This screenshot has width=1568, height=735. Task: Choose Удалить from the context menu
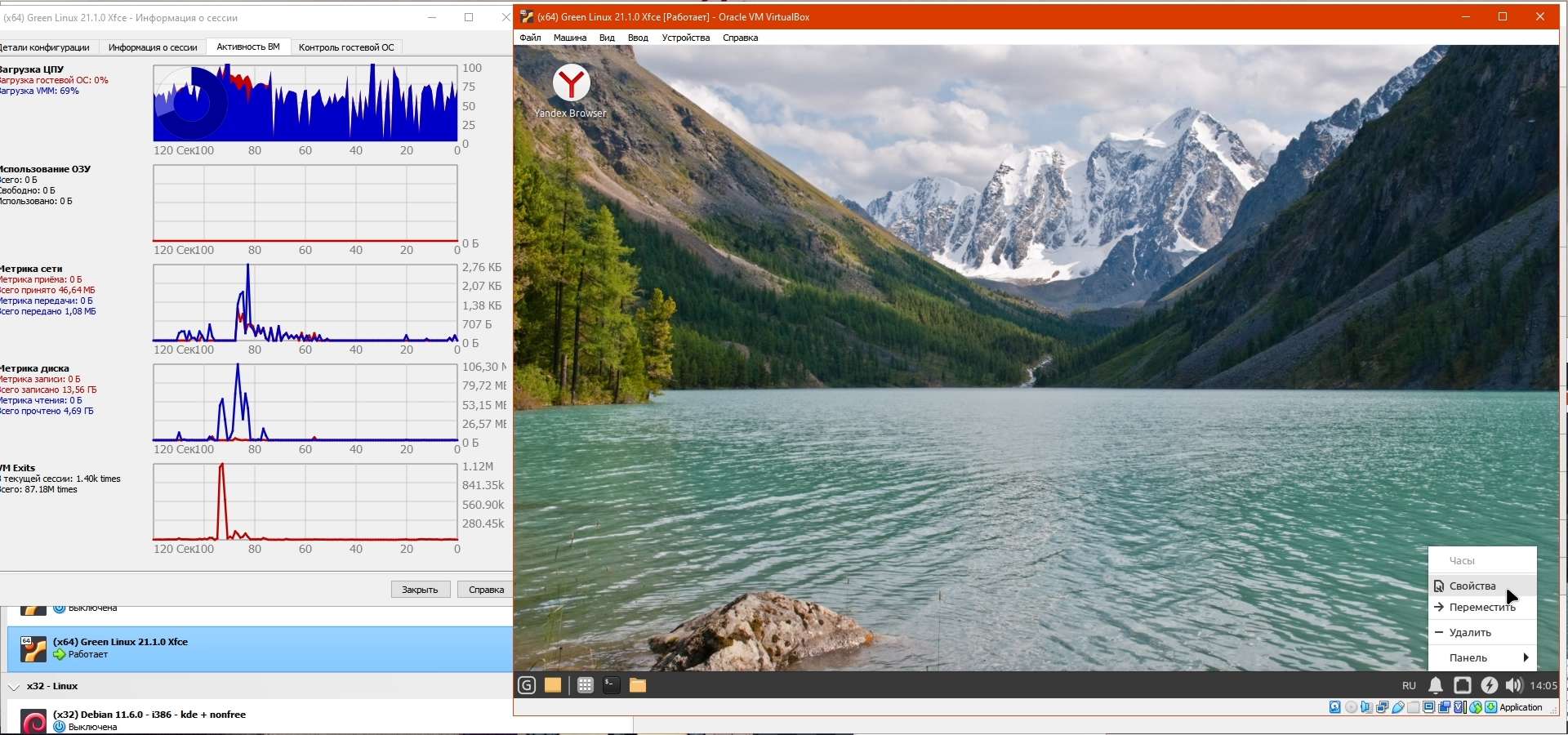coord(1482,632)
